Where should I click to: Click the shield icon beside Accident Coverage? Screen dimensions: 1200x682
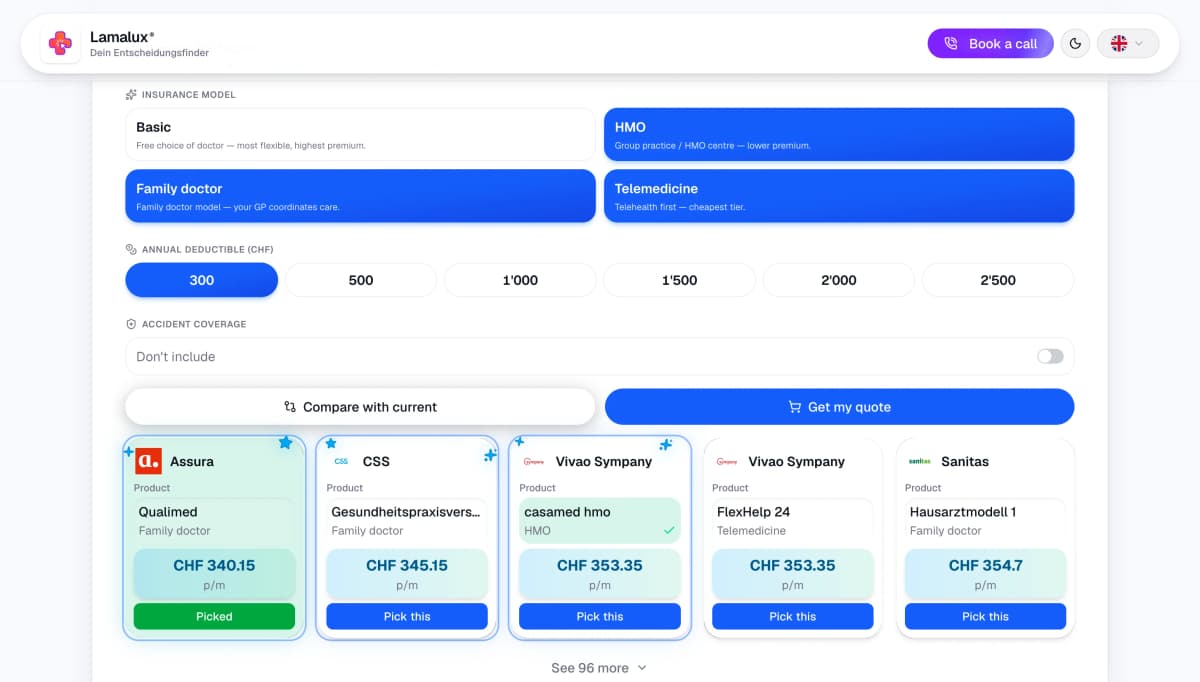pyautogui.click(x=131, y=324)
